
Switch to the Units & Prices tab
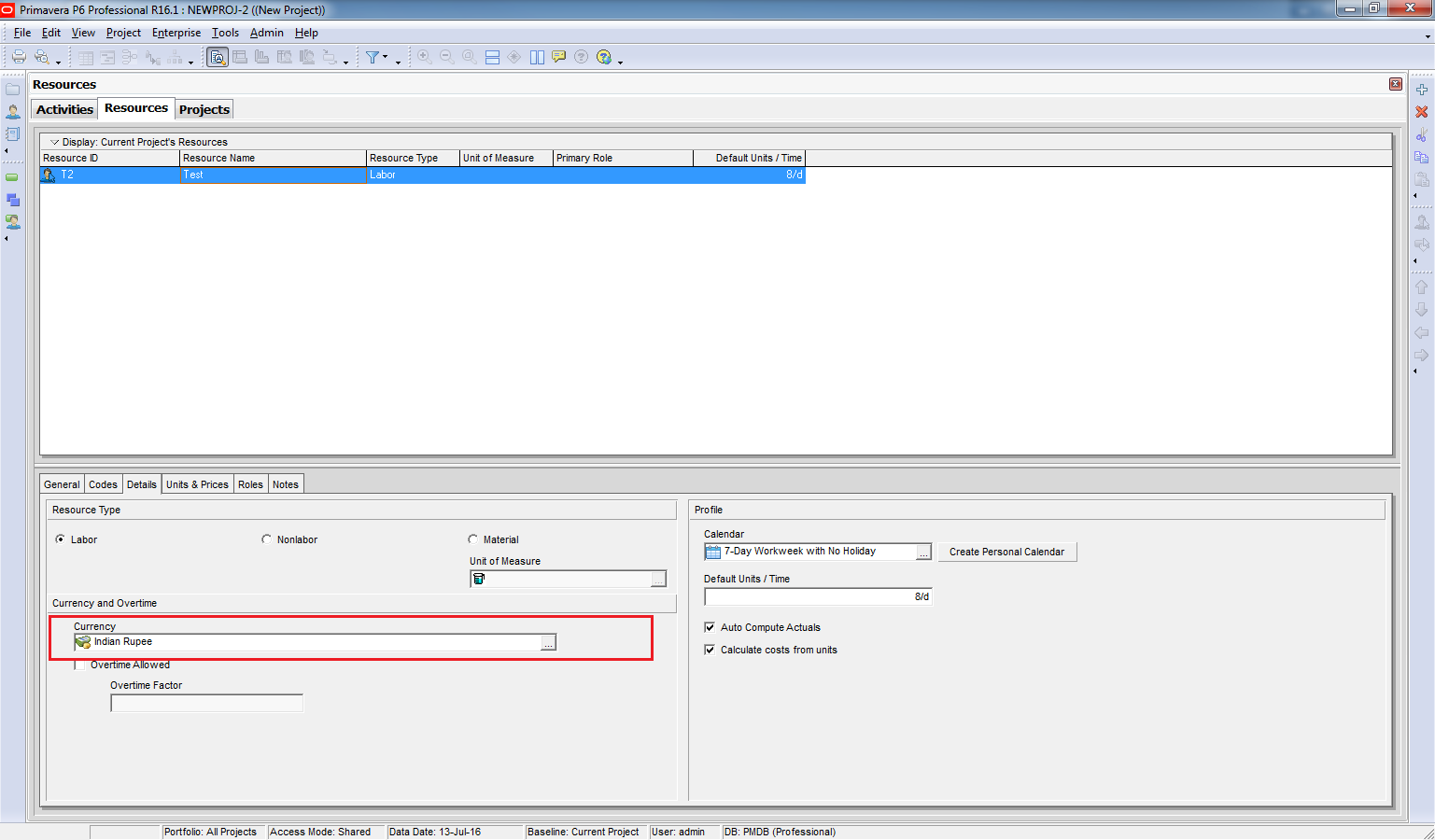click(x=197, y=484)
